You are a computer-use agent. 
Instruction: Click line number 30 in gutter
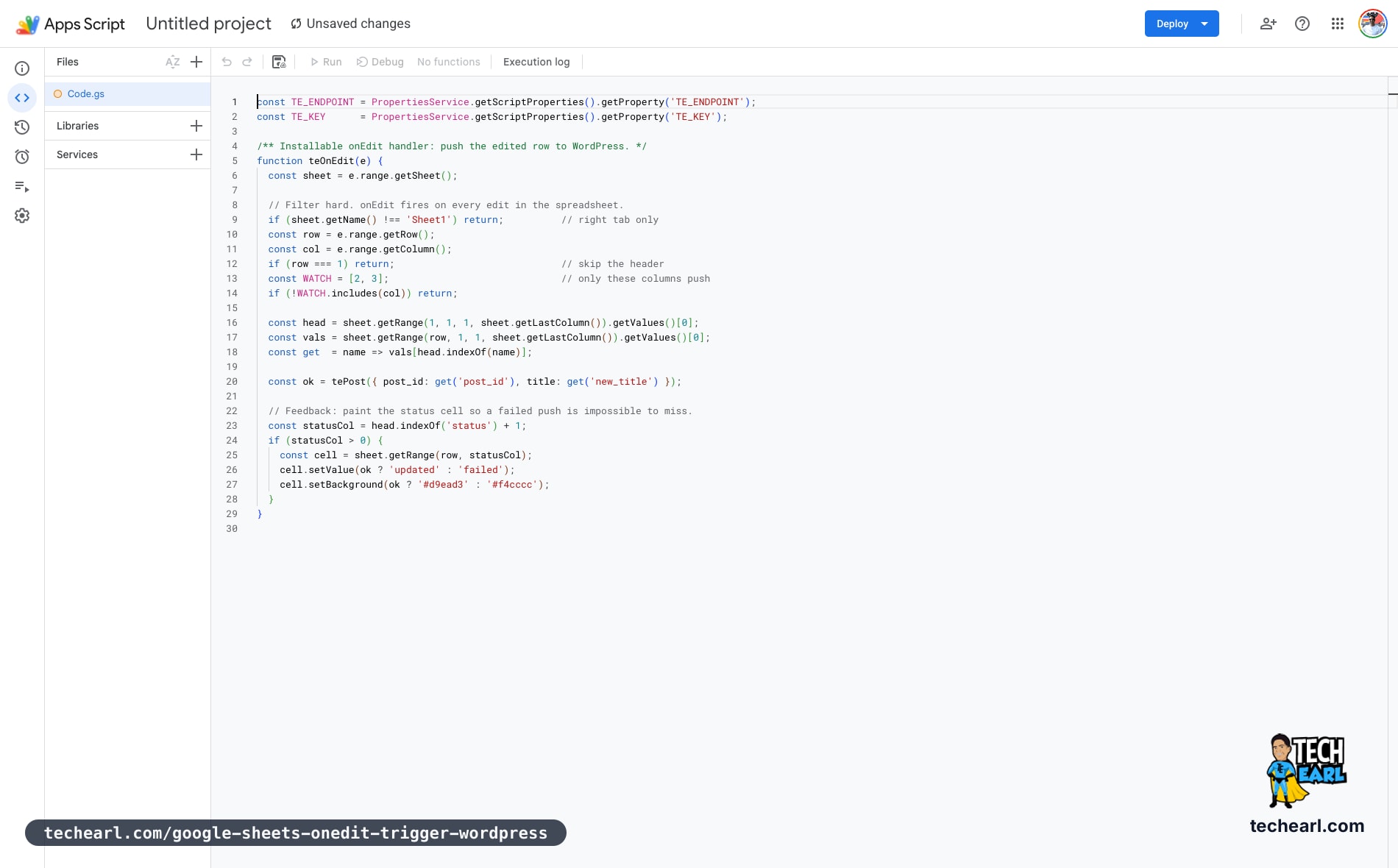(x=232, y=529)
